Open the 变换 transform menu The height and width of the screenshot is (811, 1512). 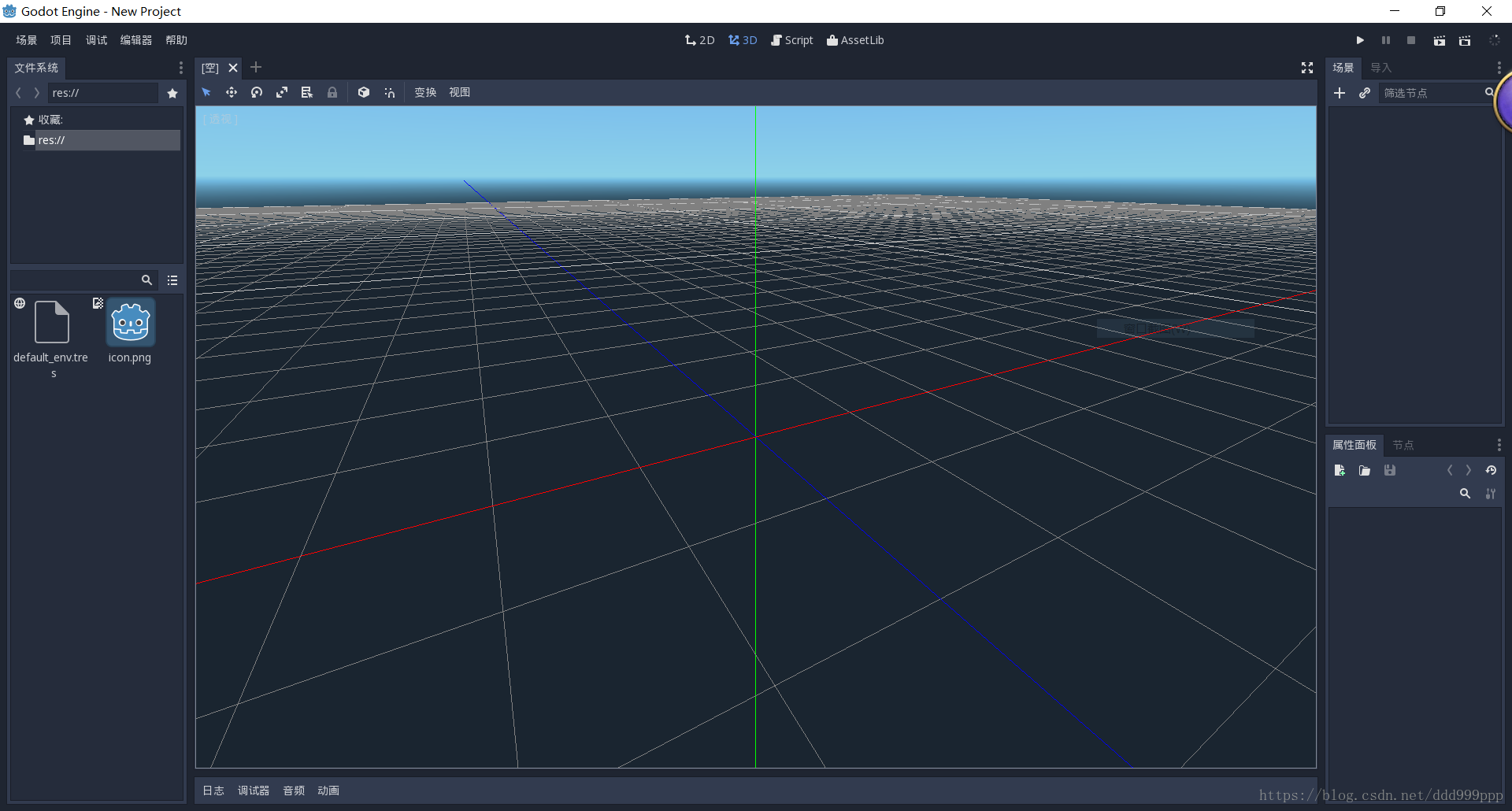425,92
